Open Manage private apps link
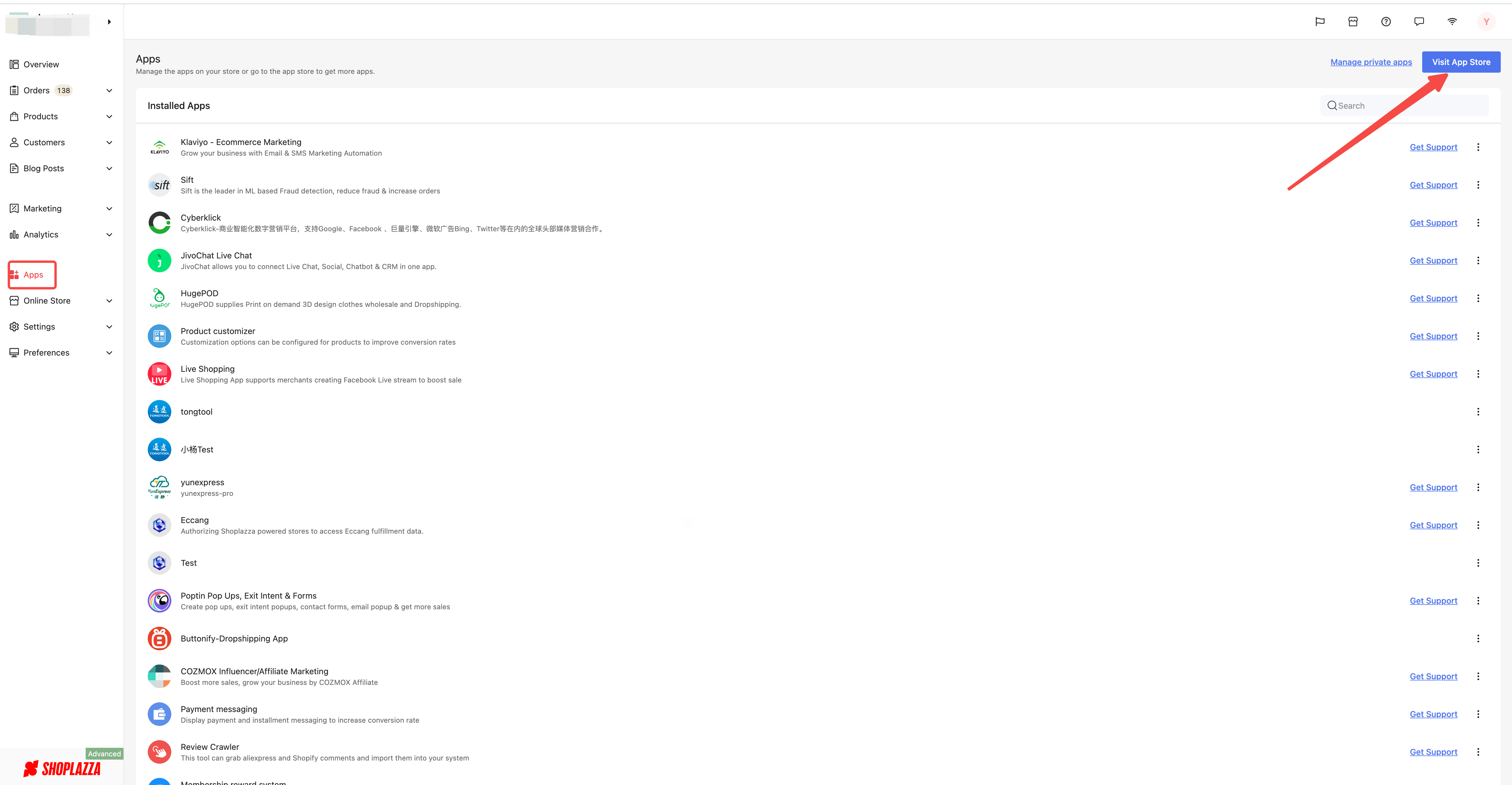Image resolution: width=1512 pixels, height=785 pixels. [1371, 62]
